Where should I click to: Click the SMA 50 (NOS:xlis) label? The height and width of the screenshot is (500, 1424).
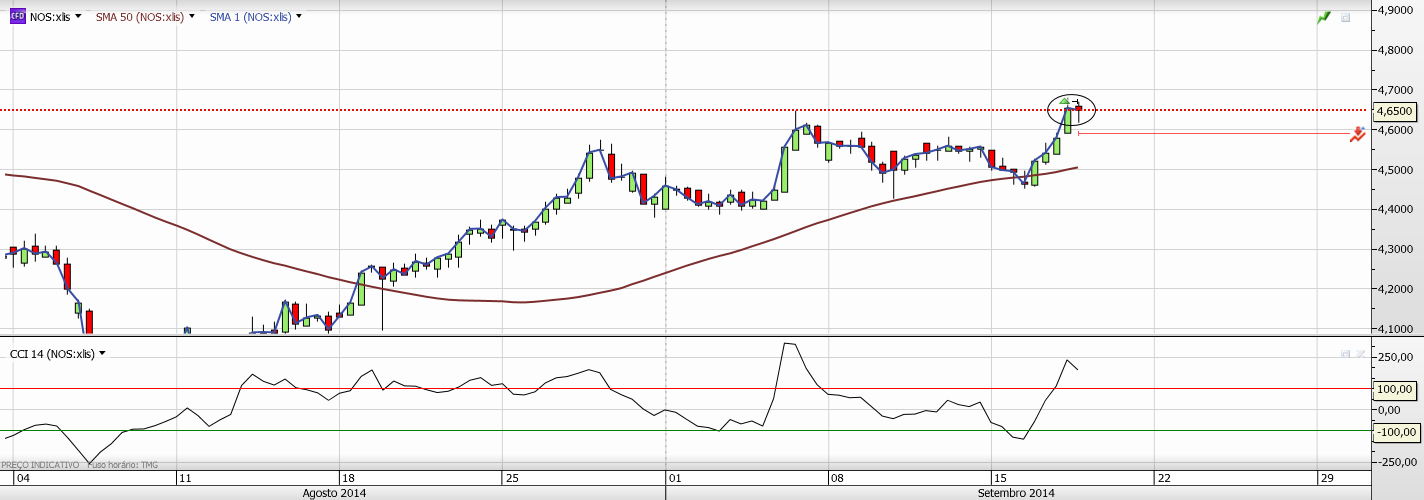coord(139,17)
